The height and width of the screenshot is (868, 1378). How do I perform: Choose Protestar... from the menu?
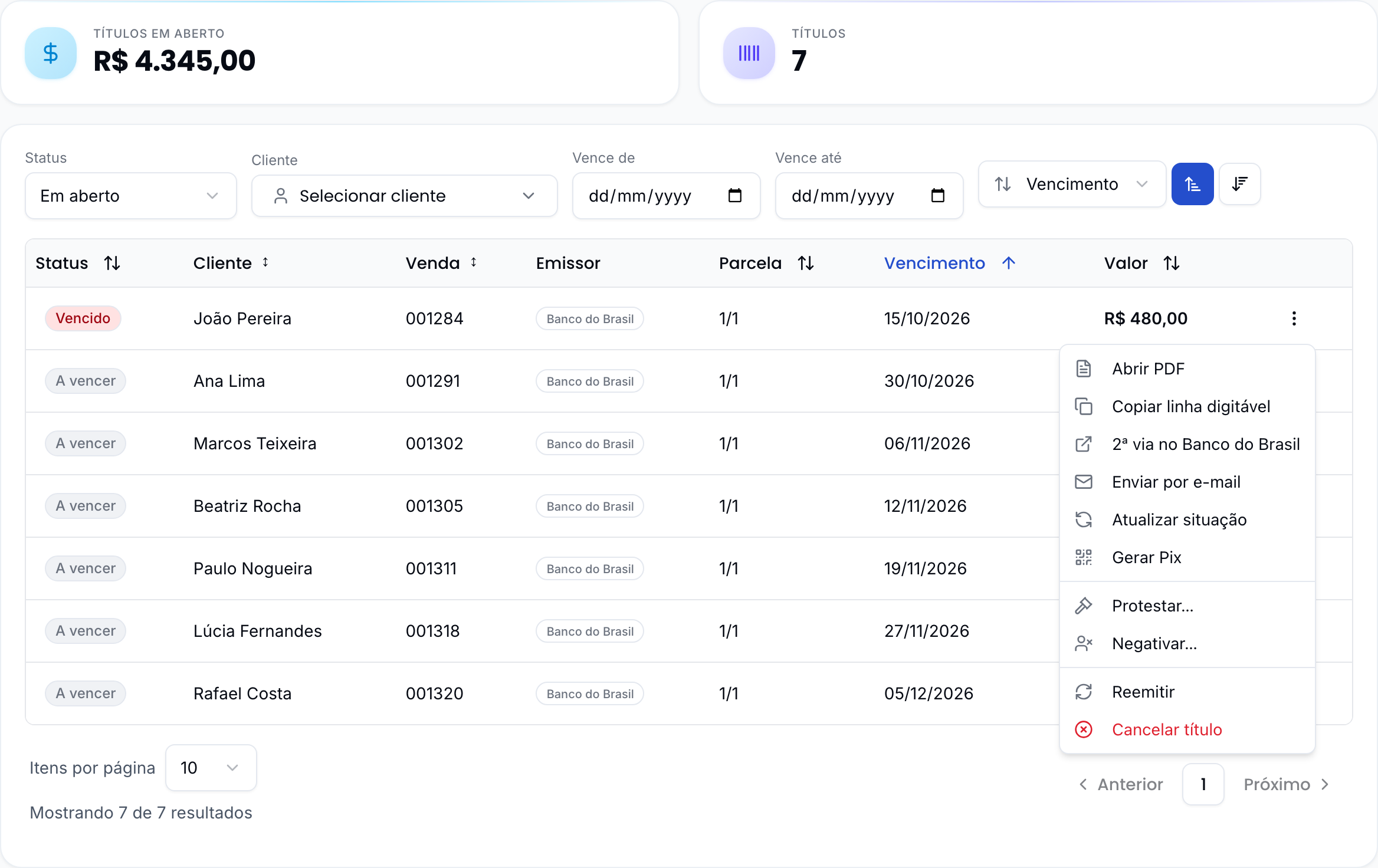(1187, 606)
